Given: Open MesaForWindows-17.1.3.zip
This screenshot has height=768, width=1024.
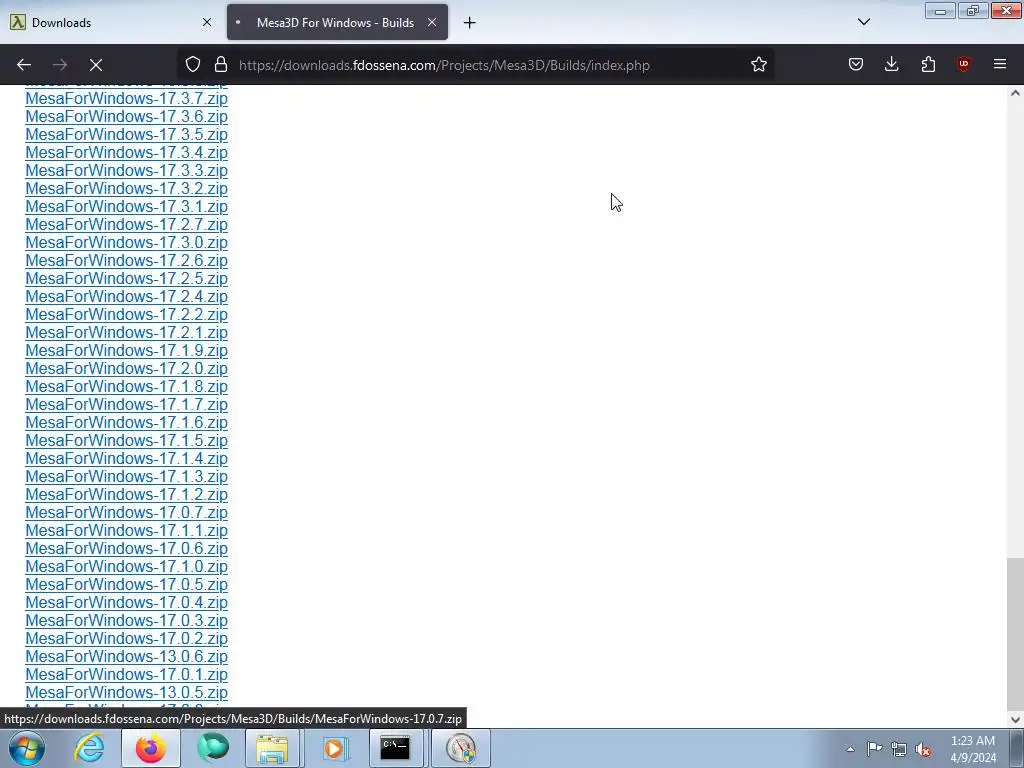Looking at the screenshot, I should click(x=127, y=477).
